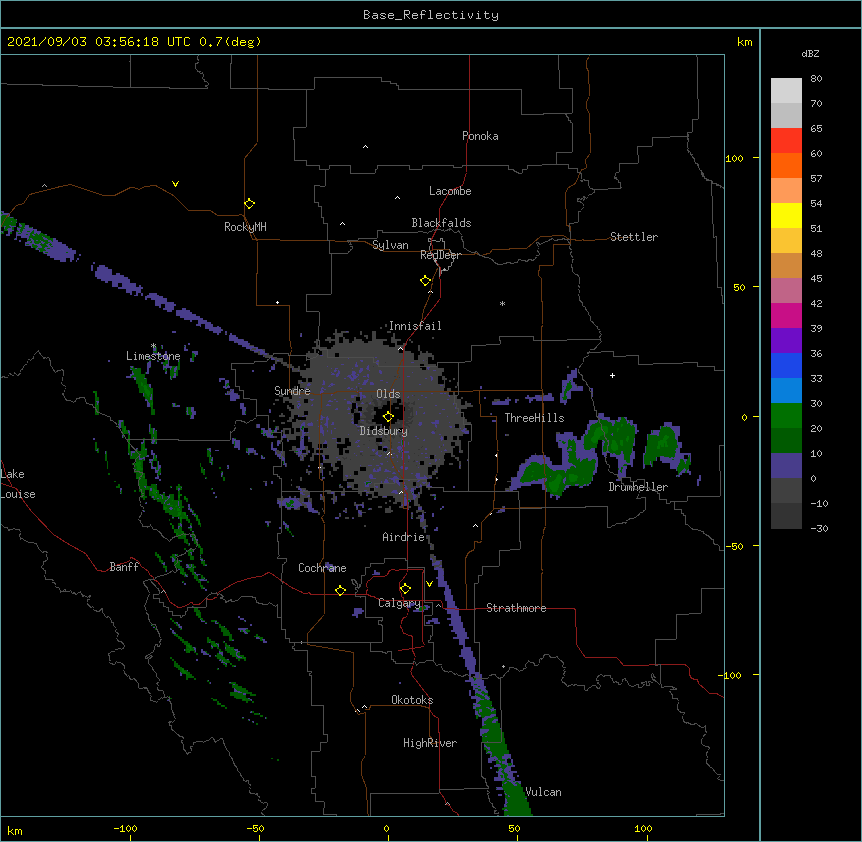Click the dBZ legend unit heading

point(810,54)
